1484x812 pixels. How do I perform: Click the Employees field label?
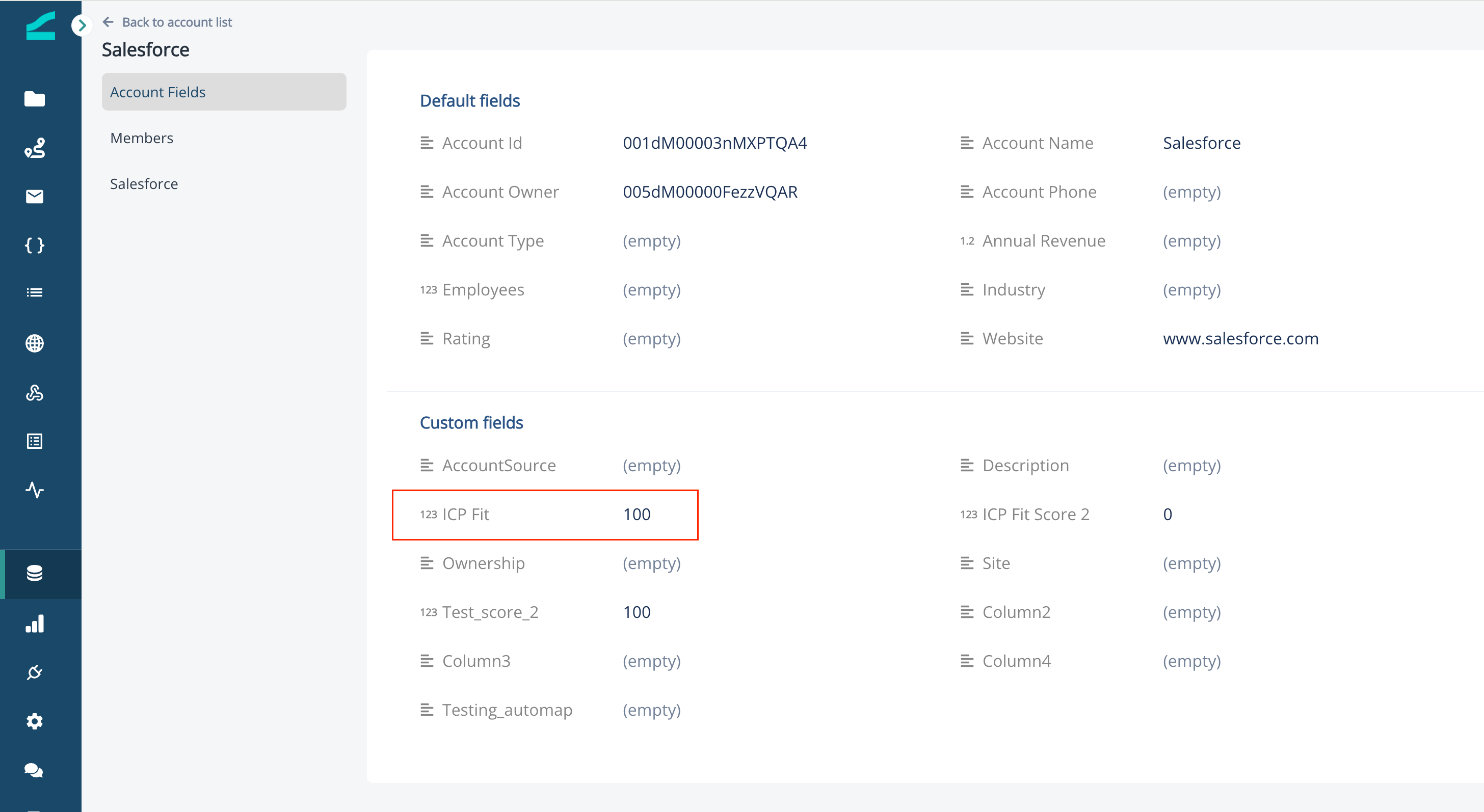483,290
